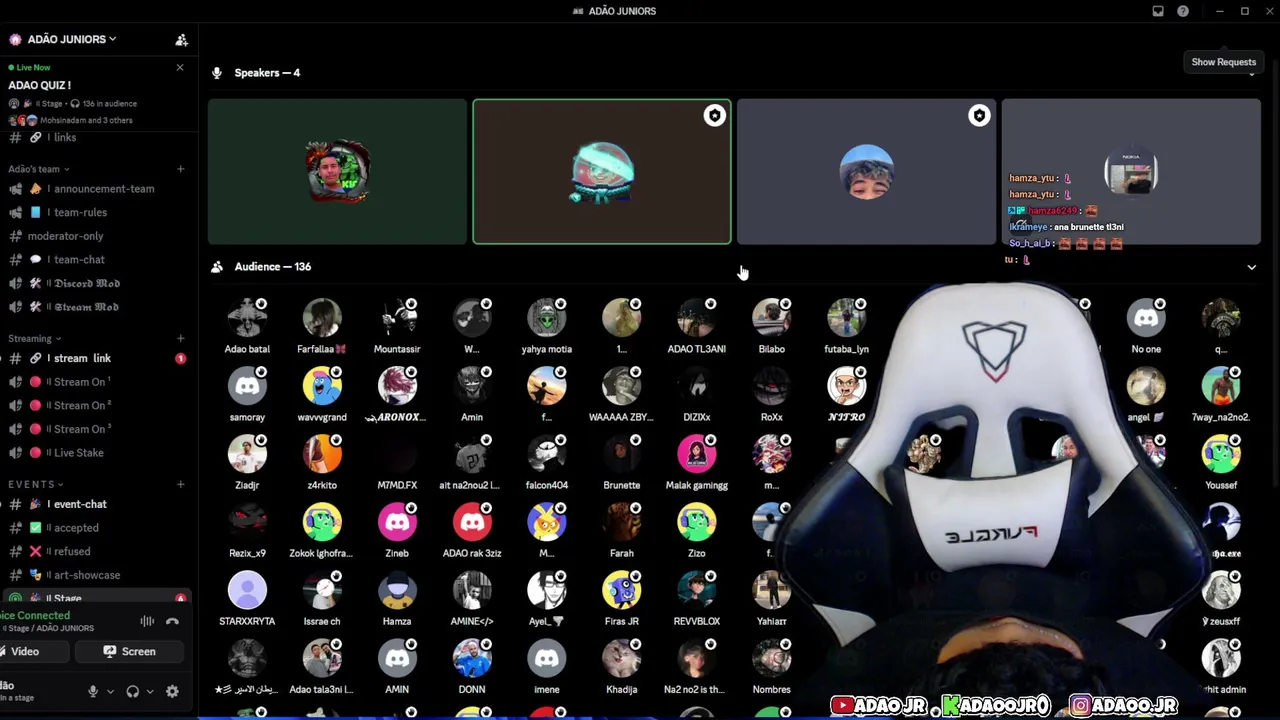Add a channel to the EVENTS category
The width and height of the screenshot is (1280, 720).
[180, 485]
